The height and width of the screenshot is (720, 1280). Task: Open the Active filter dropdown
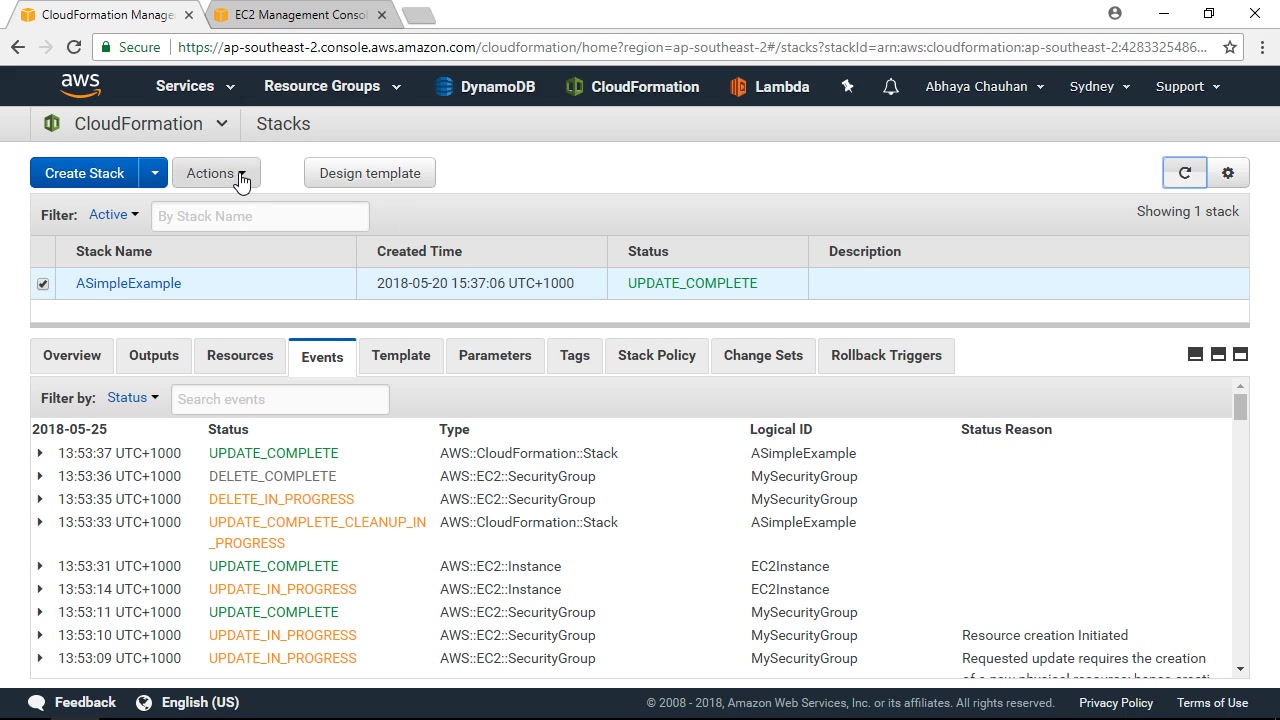[114, 214]
